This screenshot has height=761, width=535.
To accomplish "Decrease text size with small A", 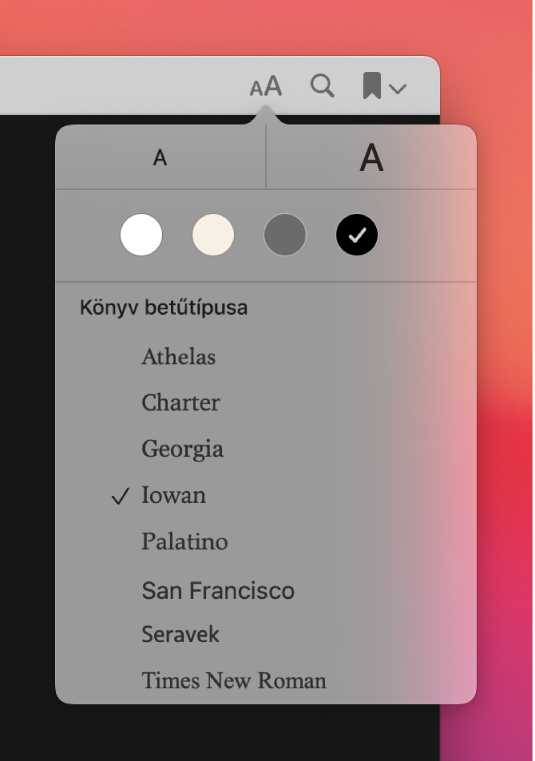I will pos(160,157).
